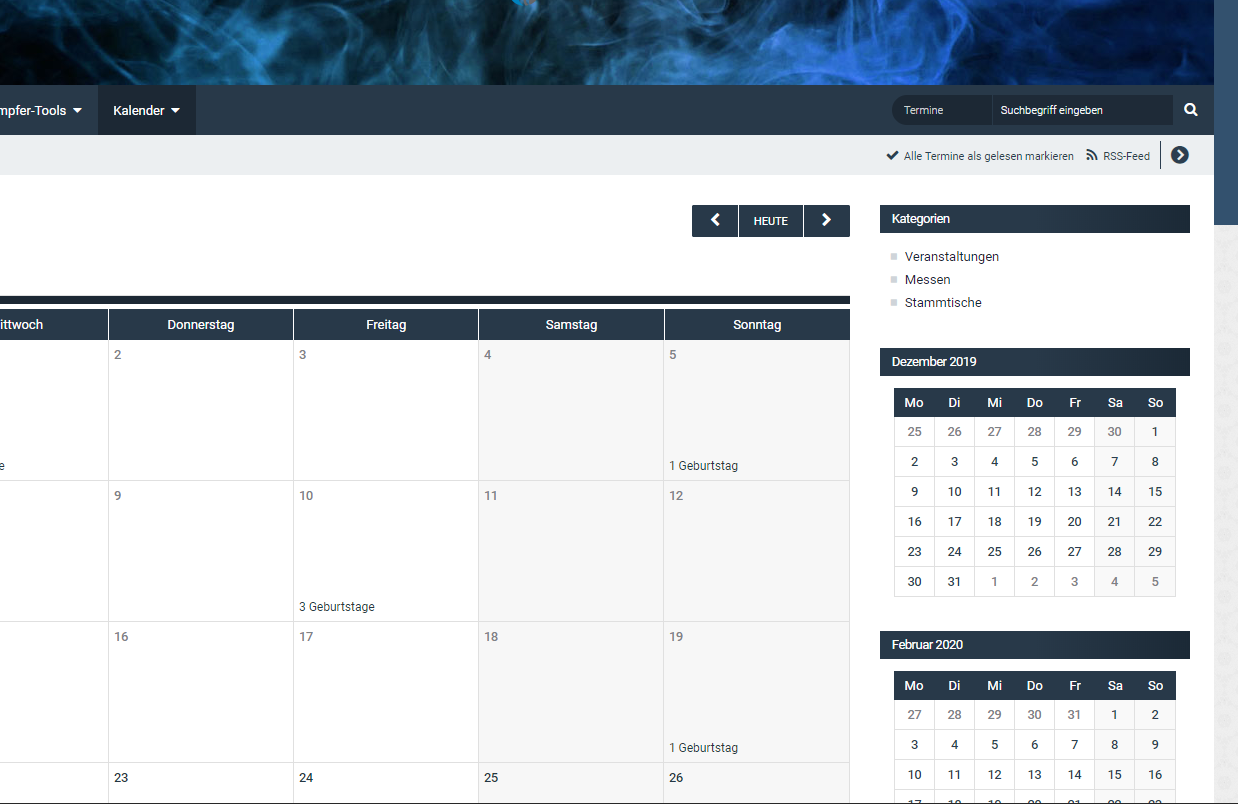The image size is (1238, 804).
Task: Click the RSS-Feed icon
Action: pyautogui.click(x=1092, y=156)
